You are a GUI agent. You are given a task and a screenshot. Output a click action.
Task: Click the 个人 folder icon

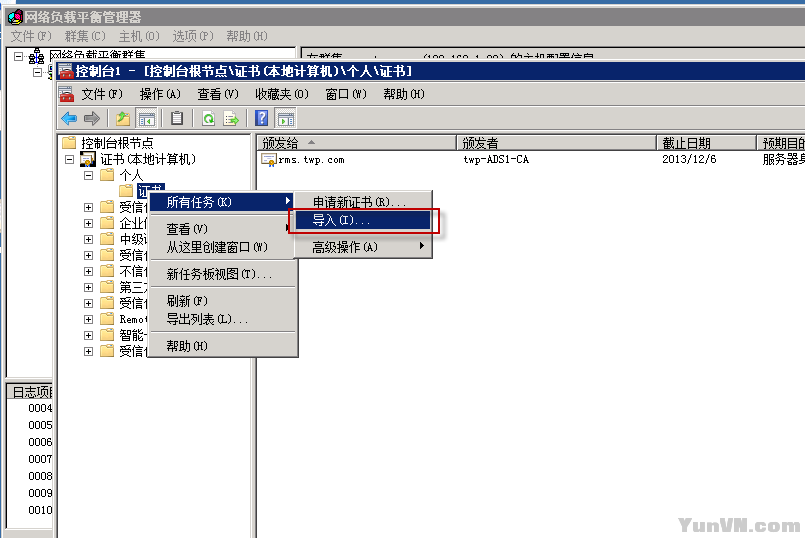[x=107, y=175]
